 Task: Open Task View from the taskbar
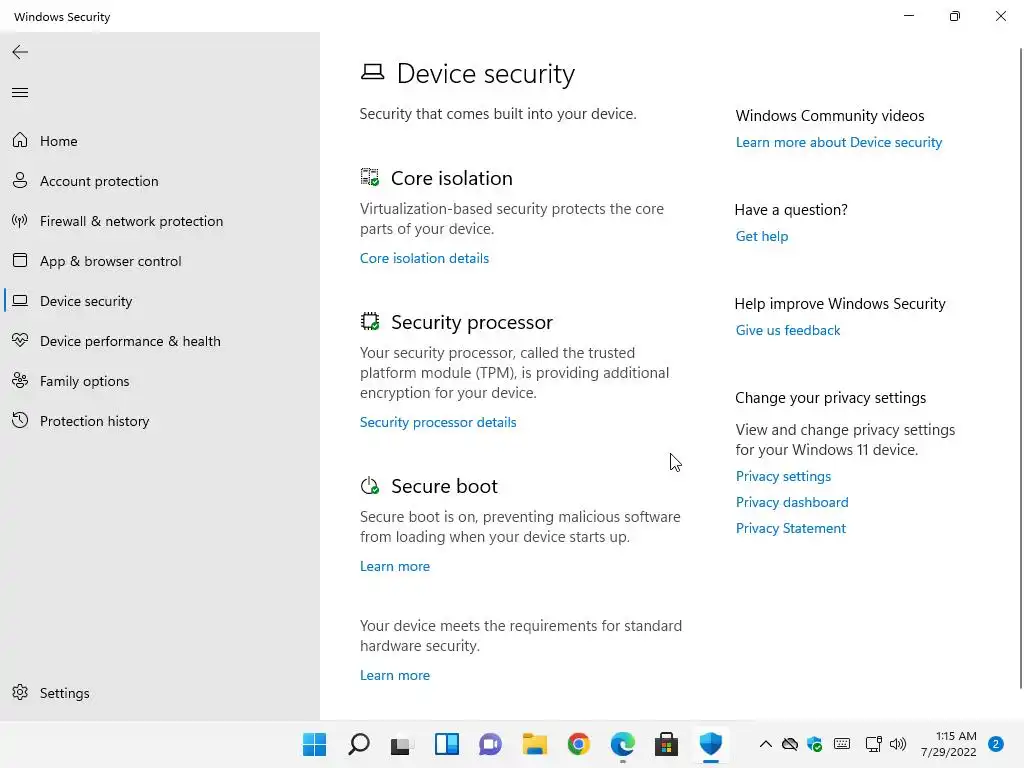[402, 744]
